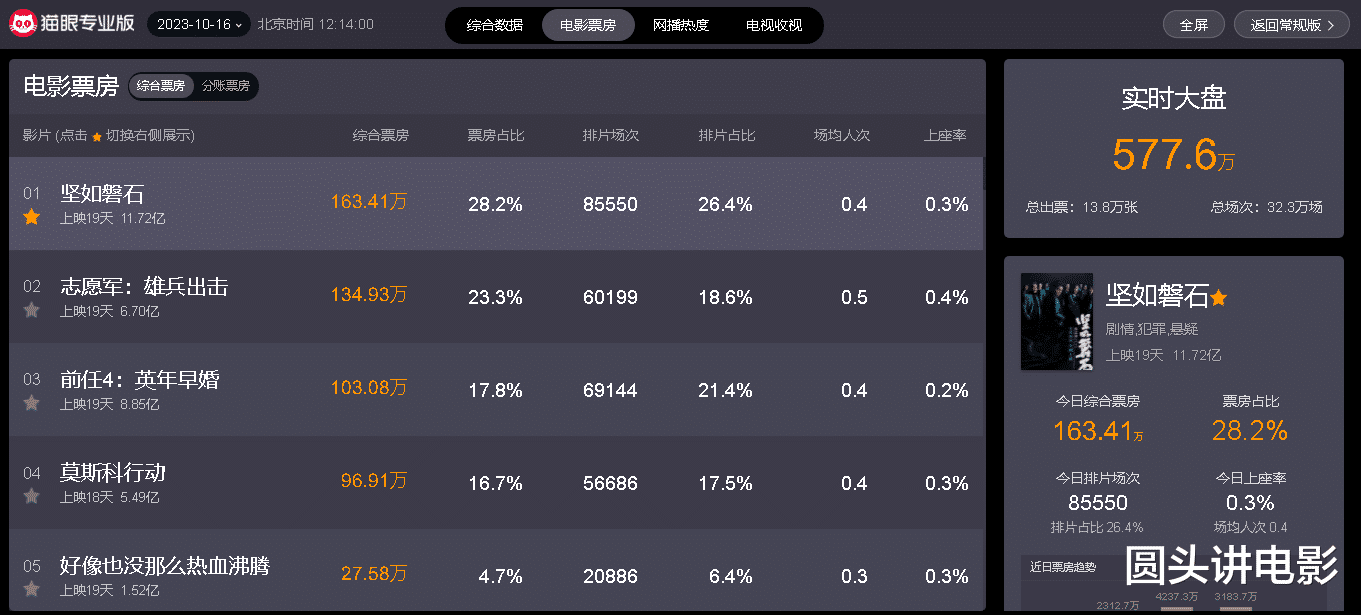
Task: Click star icon for 好像也没那么热血沸腾
Action: pos(32,589)
